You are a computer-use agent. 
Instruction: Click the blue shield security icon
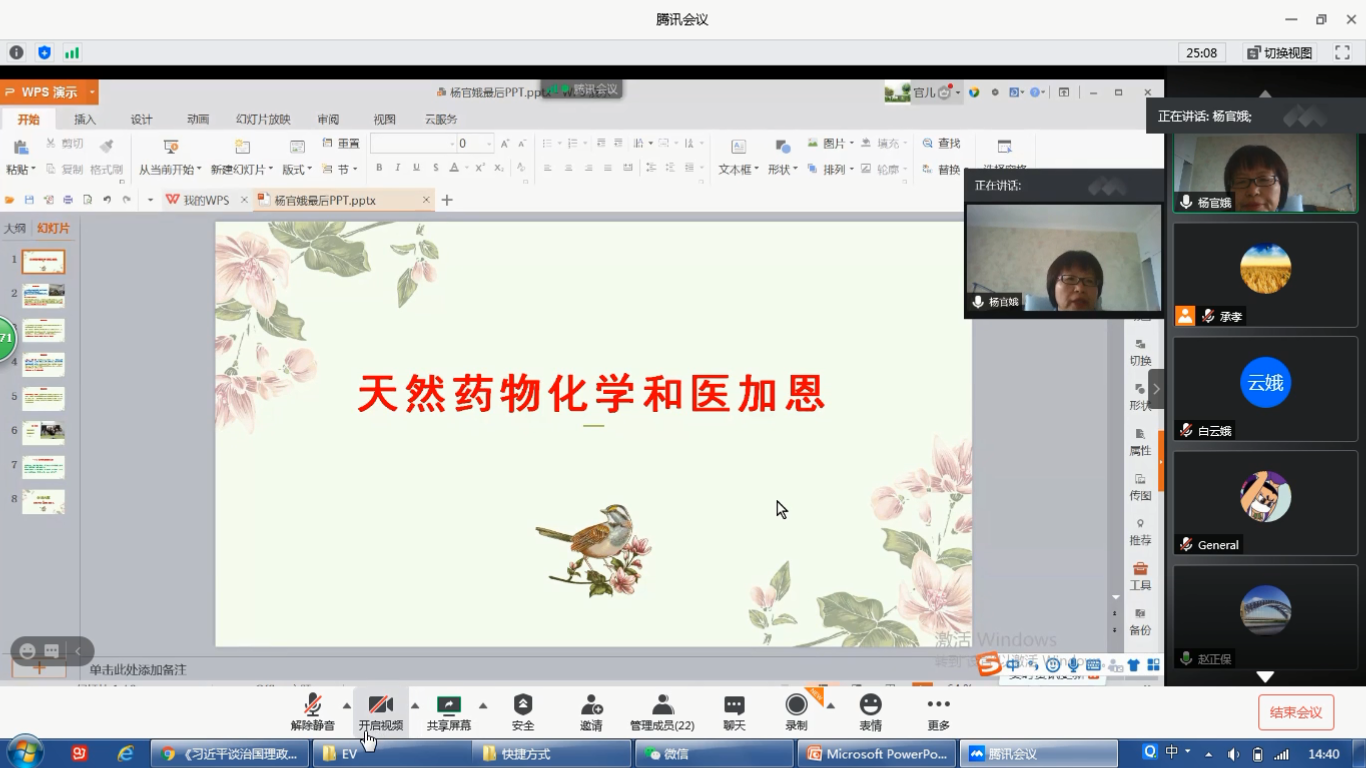click(44, 53)
